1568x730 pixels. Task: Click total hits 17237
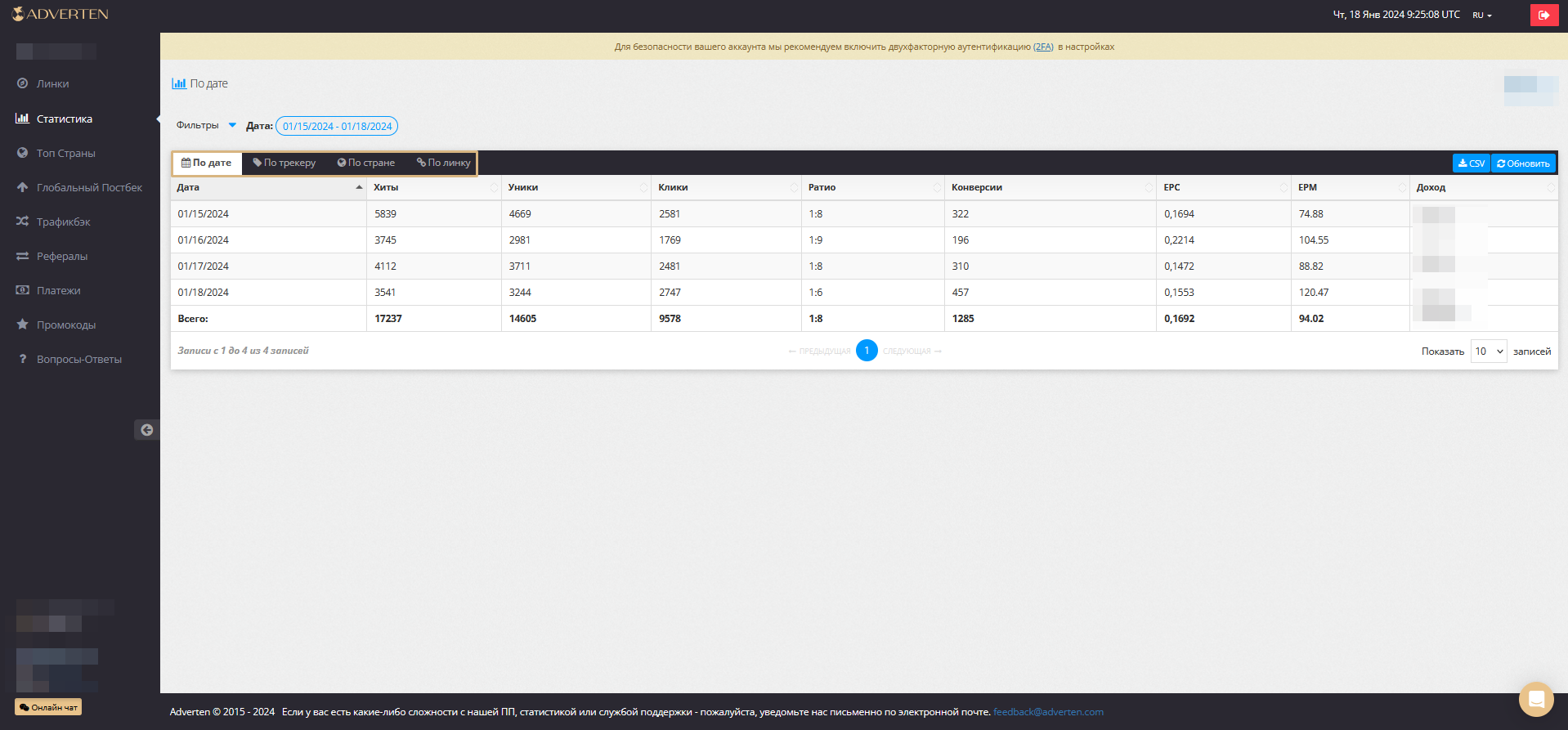pyautogui.click(x=388, y=318)
